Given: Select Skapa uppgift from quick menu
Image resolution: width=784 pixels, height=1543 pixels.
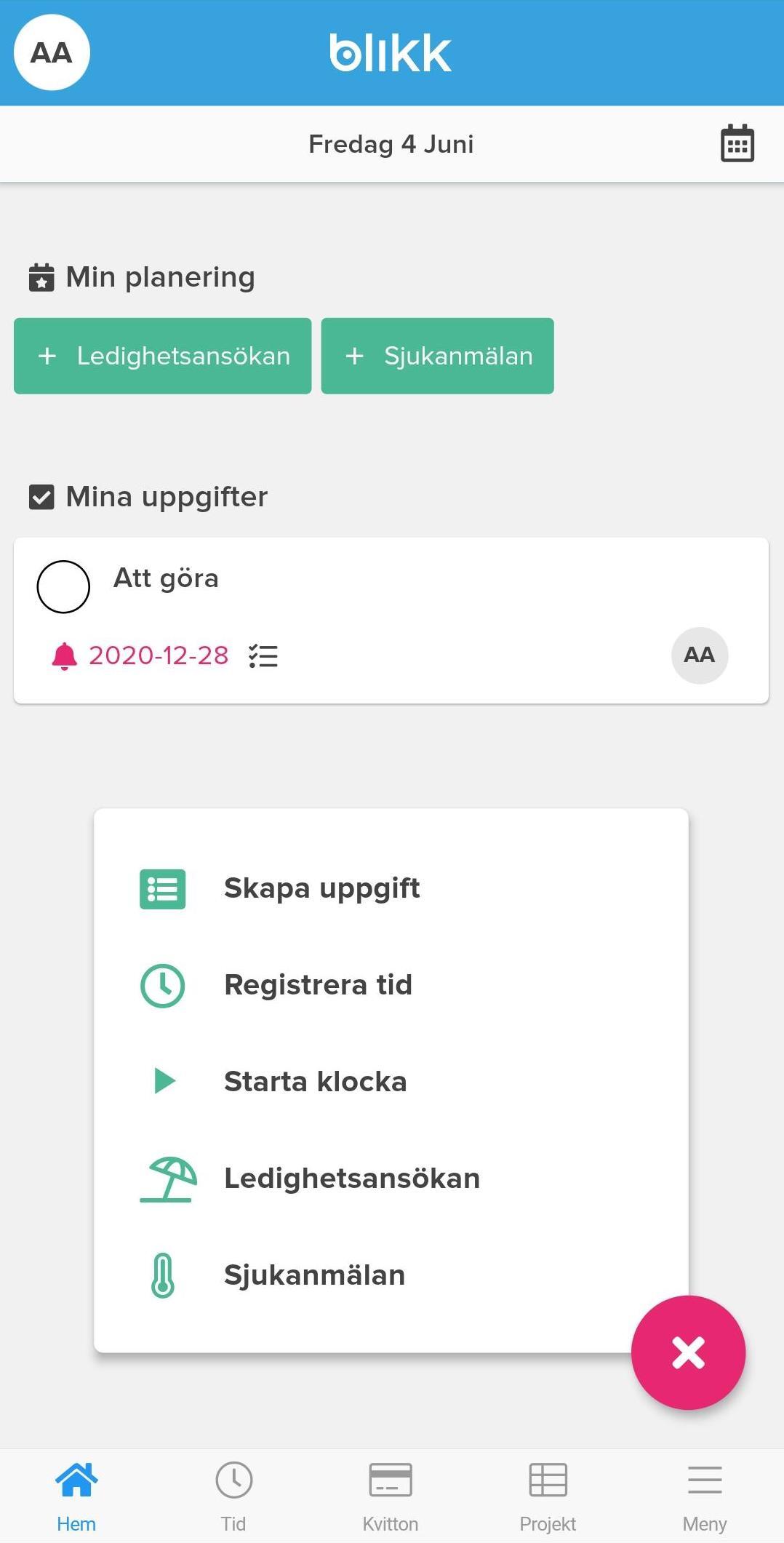Looking at the screenshot, I should coord(391,888).
